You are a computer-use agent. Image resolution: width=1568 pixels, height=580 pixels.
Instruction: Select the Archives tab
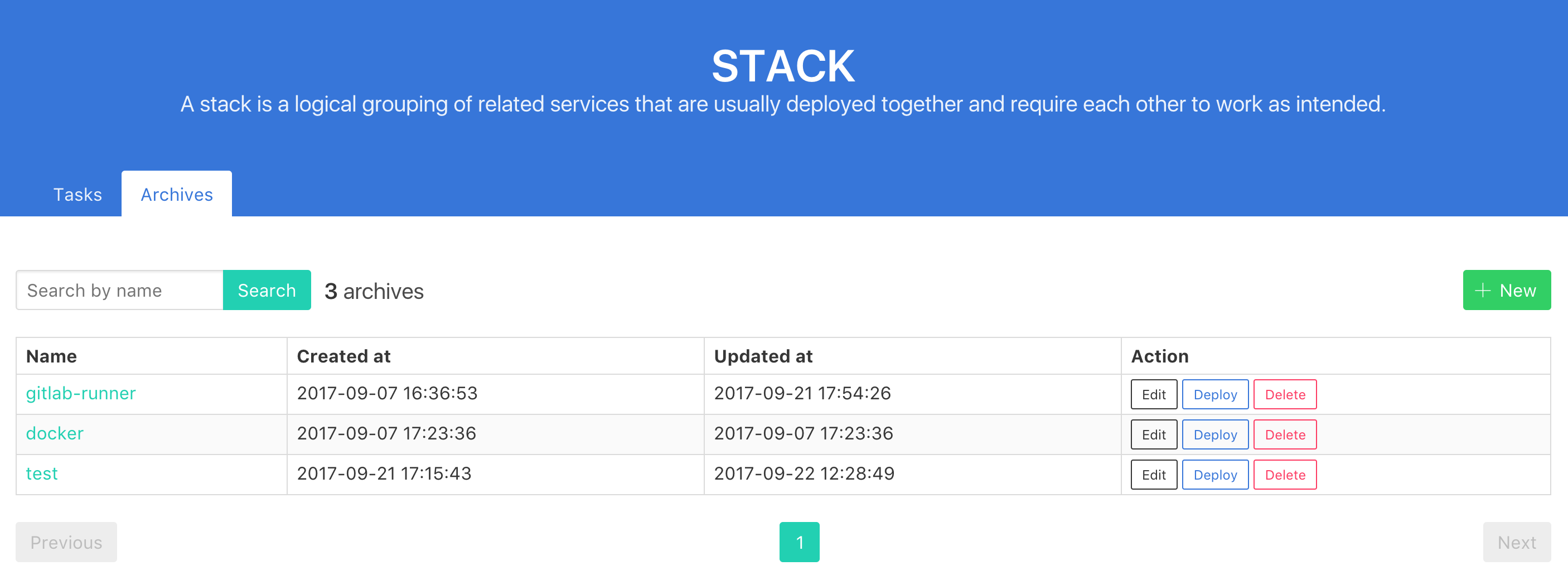(177, 194)
